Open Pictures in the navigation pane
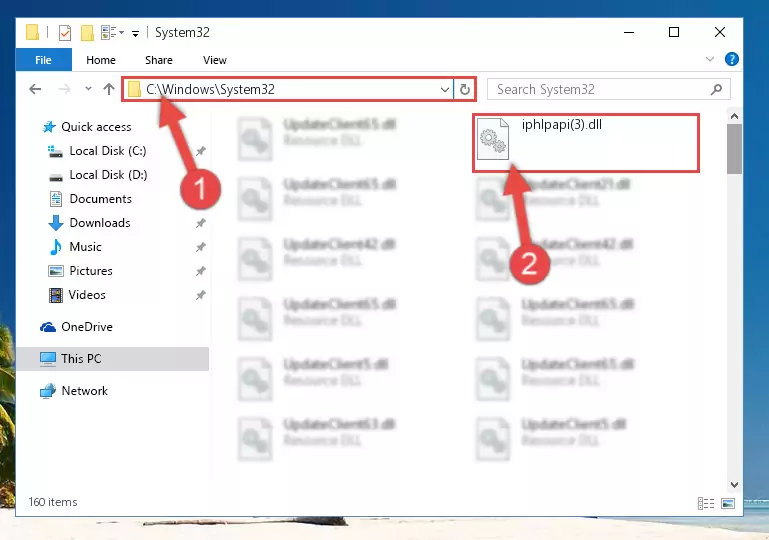The image size is (769, 540). click(91, 271)
